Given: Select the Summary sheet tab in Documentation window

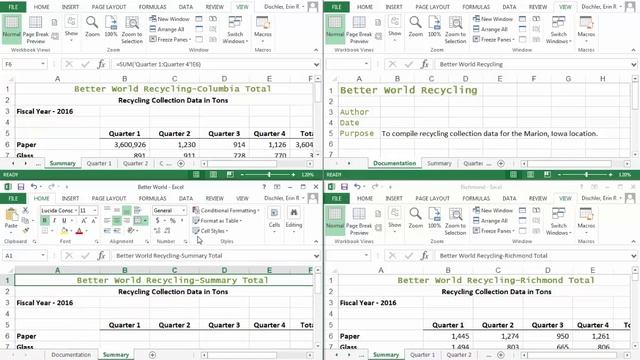Looking at the screenshot, I should [x=439, y=163].
